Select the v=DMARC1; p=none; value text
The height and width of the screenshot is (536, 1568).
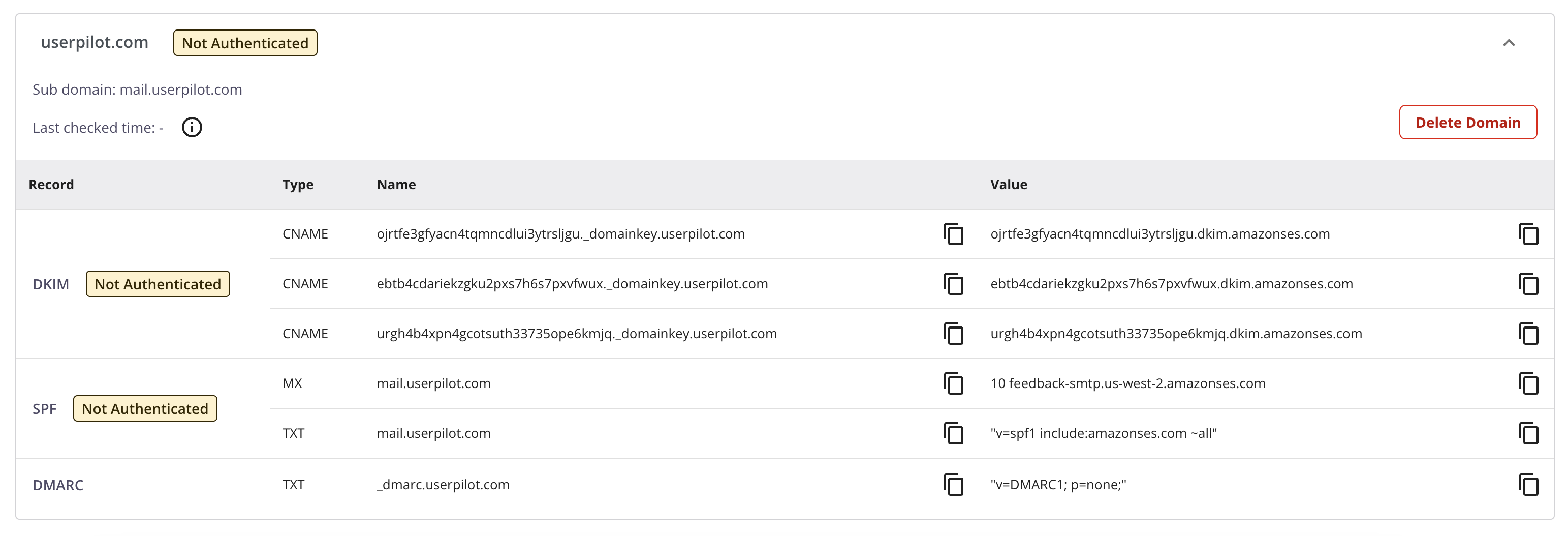point(1058,485)
